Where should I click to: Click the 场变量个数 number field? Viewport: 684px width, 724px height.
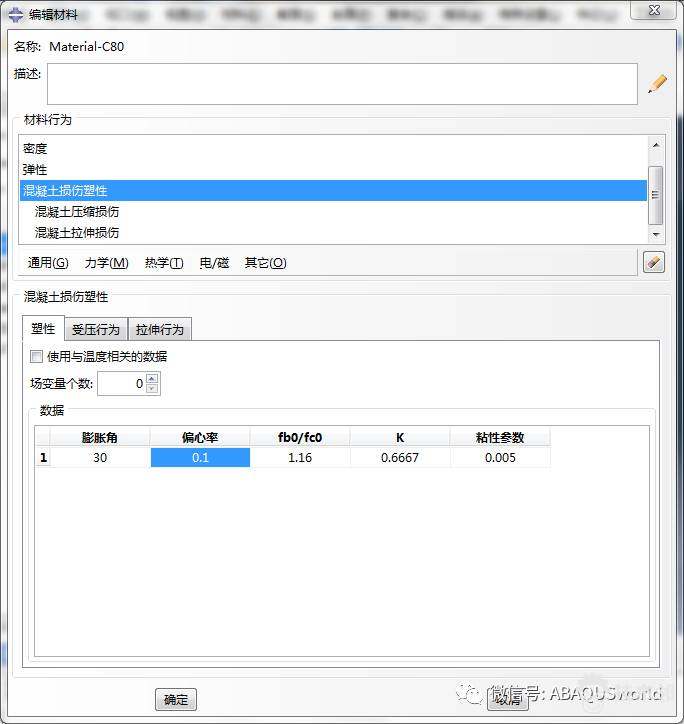pyautogui.click(x=122, y=384)
